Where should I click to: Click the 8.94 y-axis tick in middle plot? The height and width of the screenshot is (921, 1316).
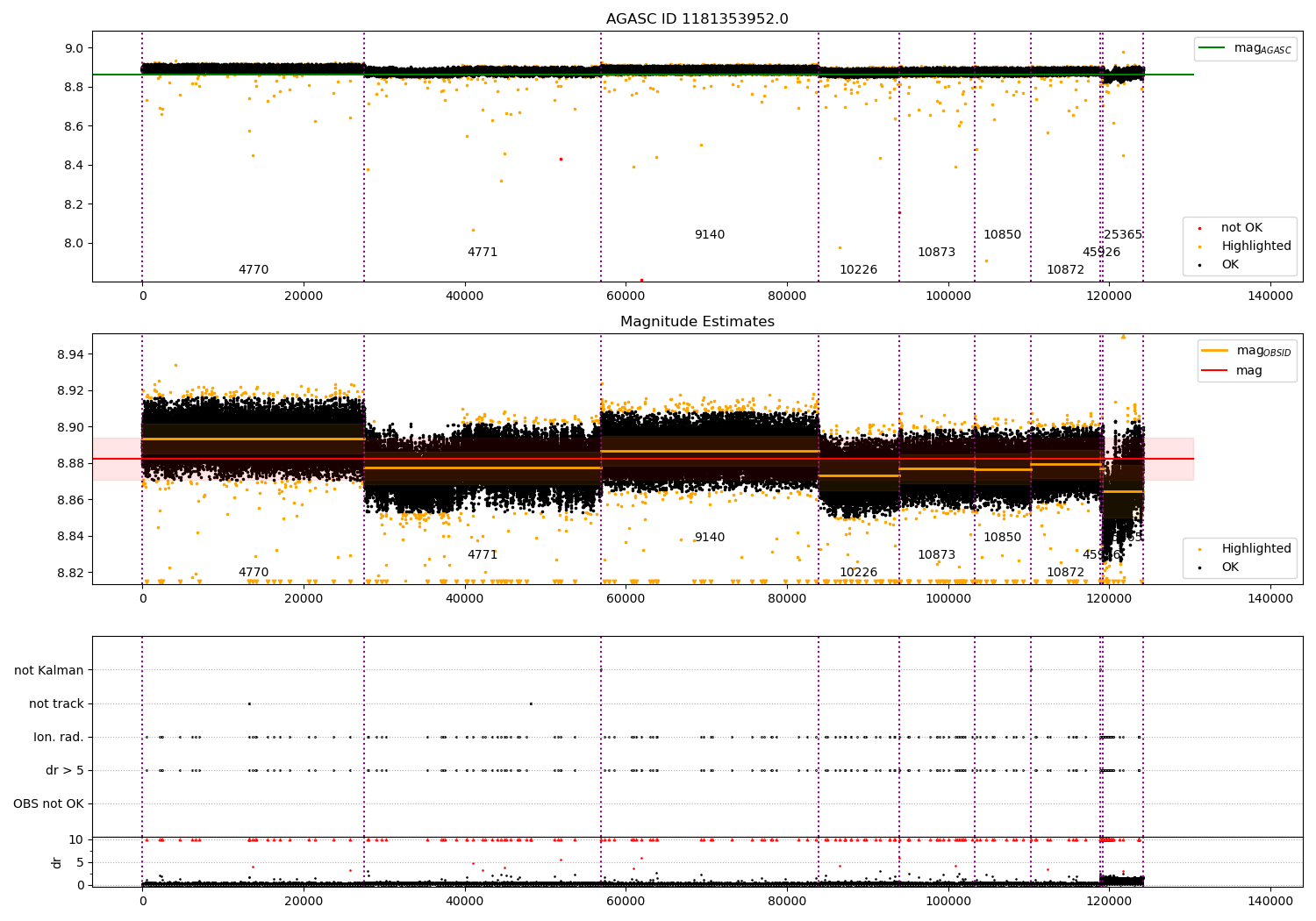71,354
